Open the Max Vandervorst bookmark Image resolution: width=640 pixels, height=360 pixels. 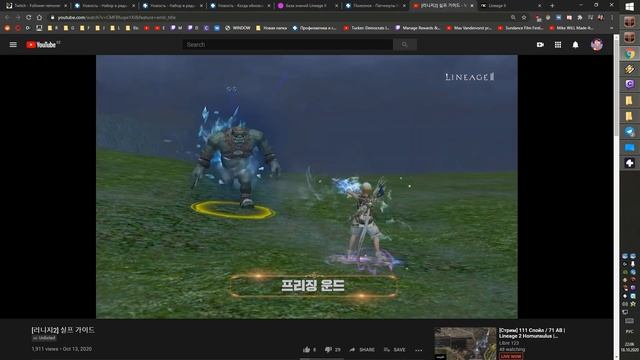pyautogui.click(x=469, y=28)
